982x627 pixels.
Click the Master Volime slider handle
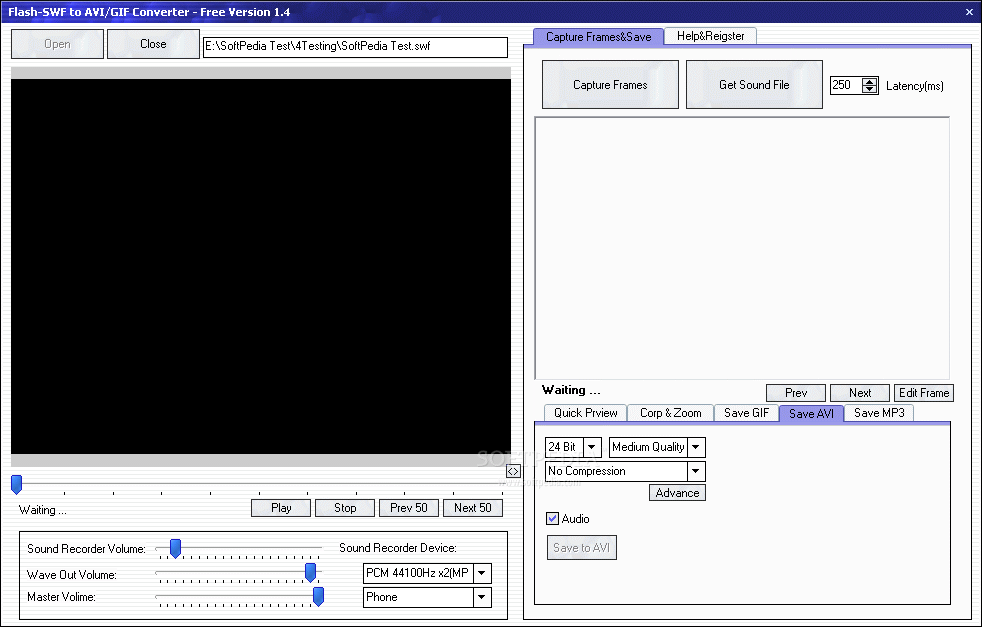click(318, 596)
